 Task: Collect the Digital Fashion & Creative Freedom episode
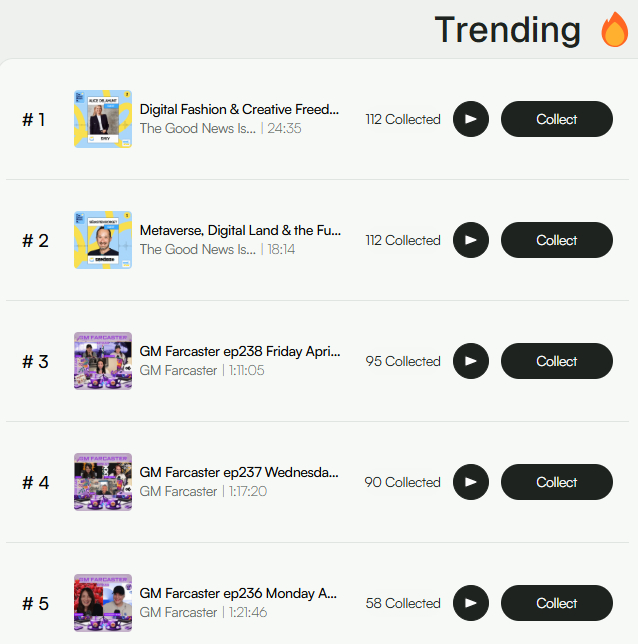coord(556,119)
